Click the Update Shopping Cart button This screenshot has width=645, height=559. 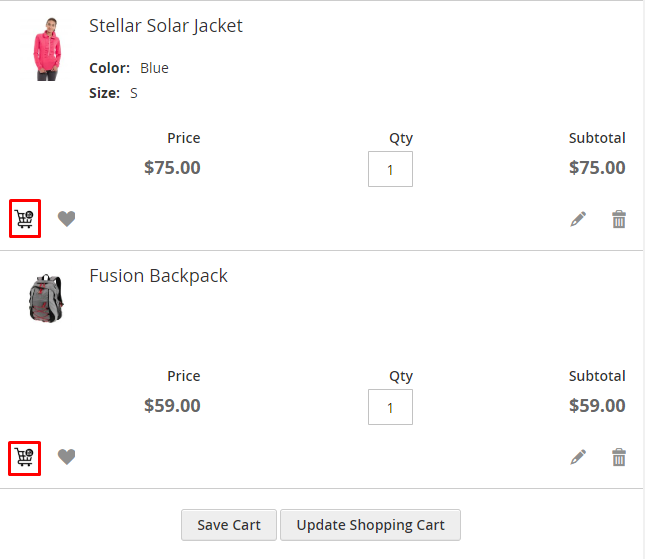point(370,525)
